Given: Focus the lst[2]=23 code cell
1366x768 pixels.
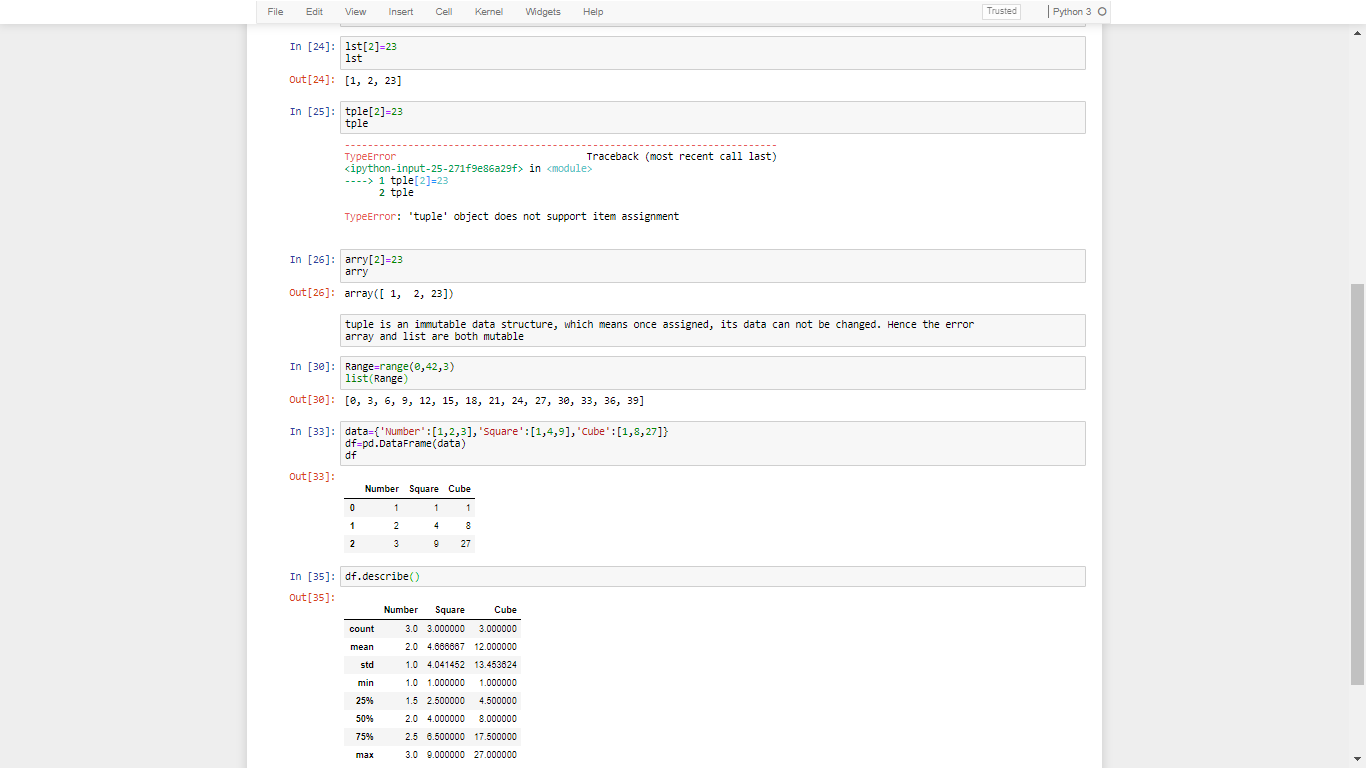Looking at the screenshot, I should pos(712,53).
